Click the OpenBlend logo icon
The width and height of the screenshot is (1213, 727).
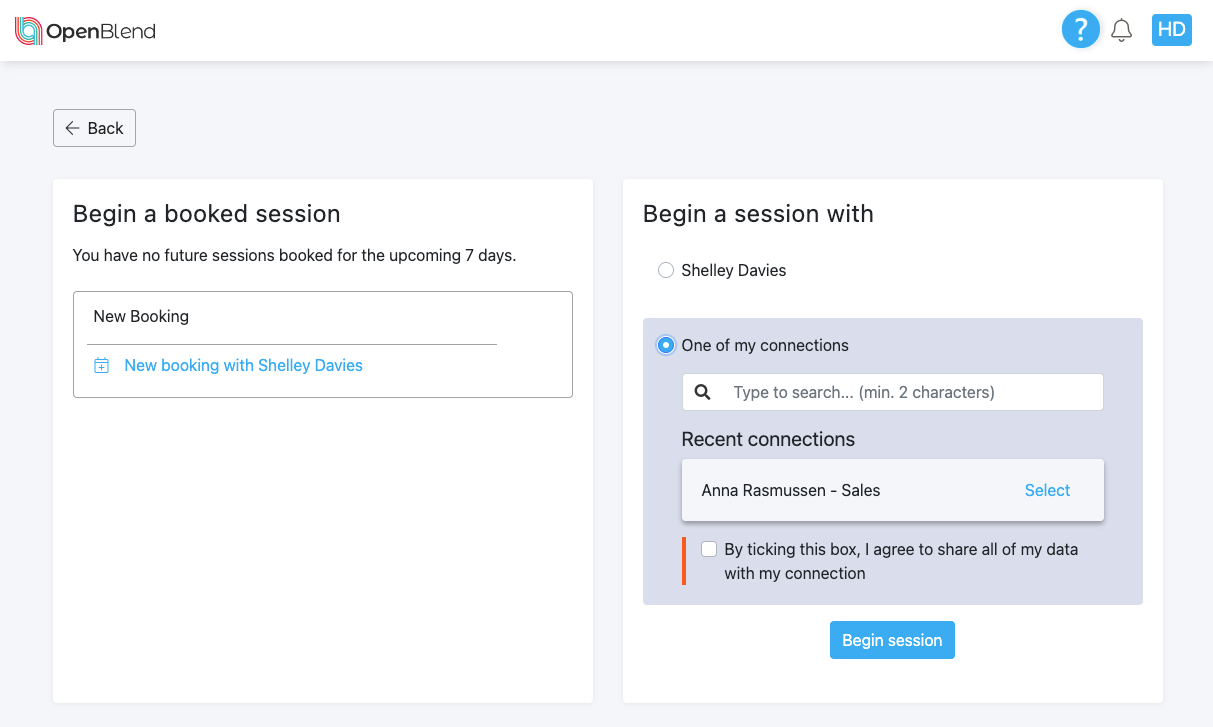[x=29, y=31]
